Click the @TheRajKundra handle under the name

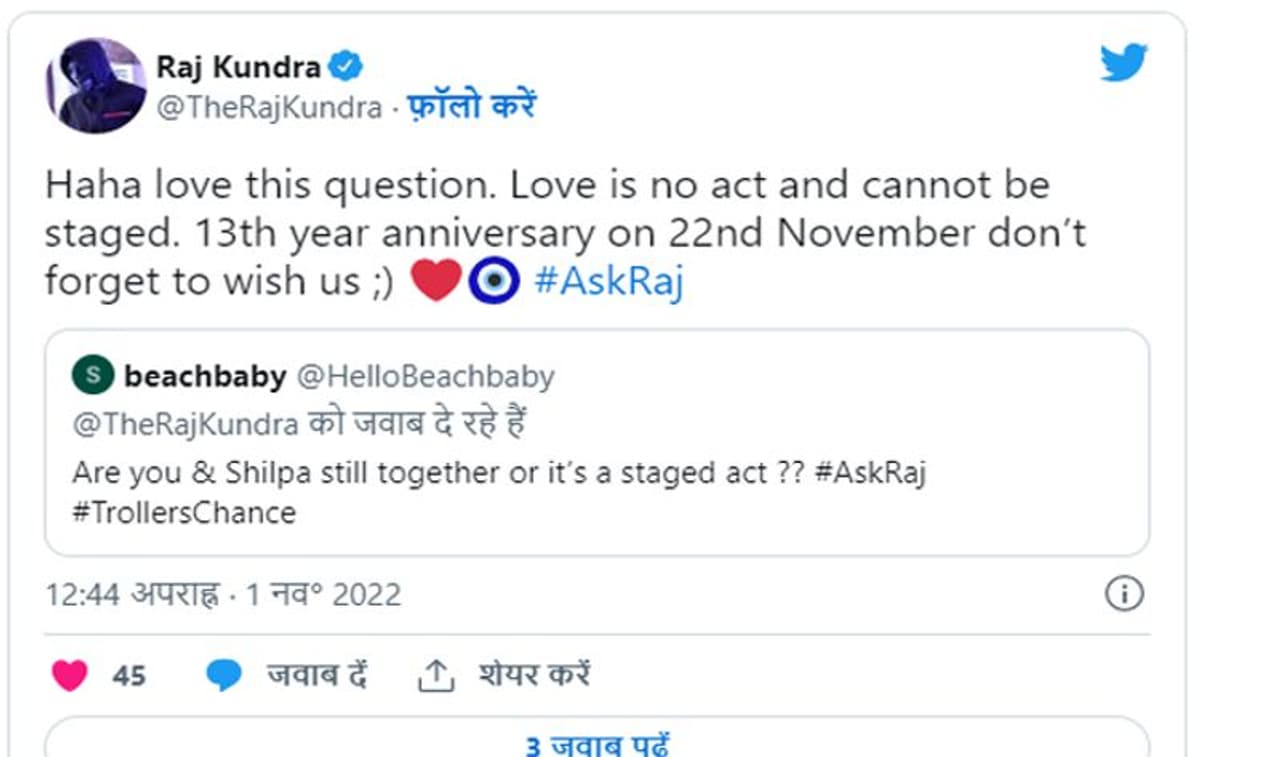click(x=268, y=108)
